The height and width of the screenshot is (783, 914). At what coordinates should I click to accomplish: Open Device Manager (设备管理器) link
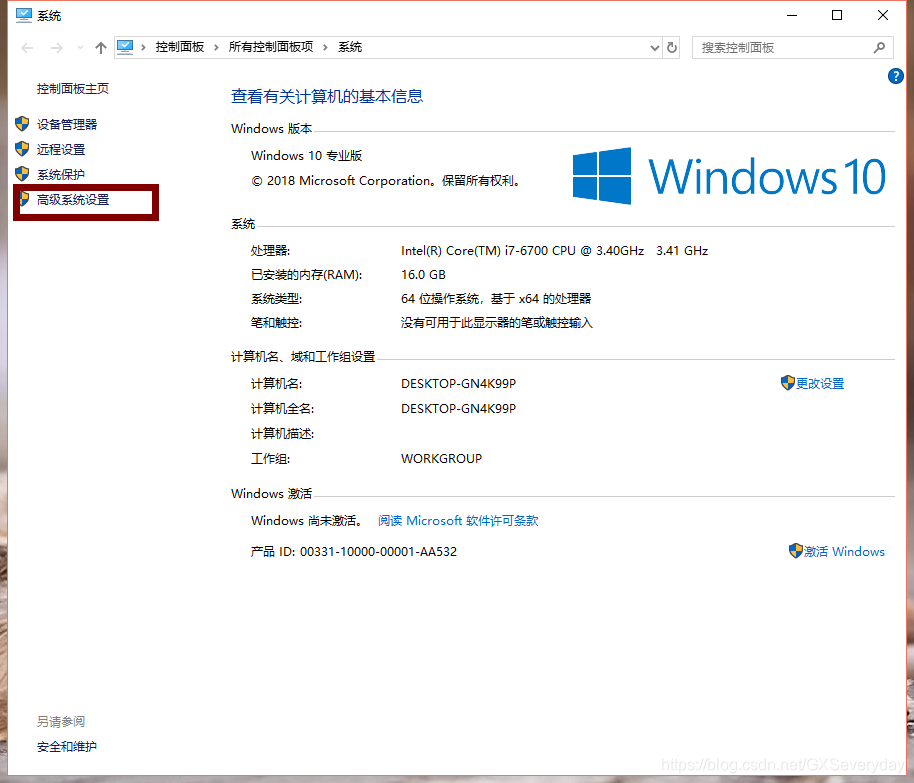pyautogui.click(x=67, y=124)
